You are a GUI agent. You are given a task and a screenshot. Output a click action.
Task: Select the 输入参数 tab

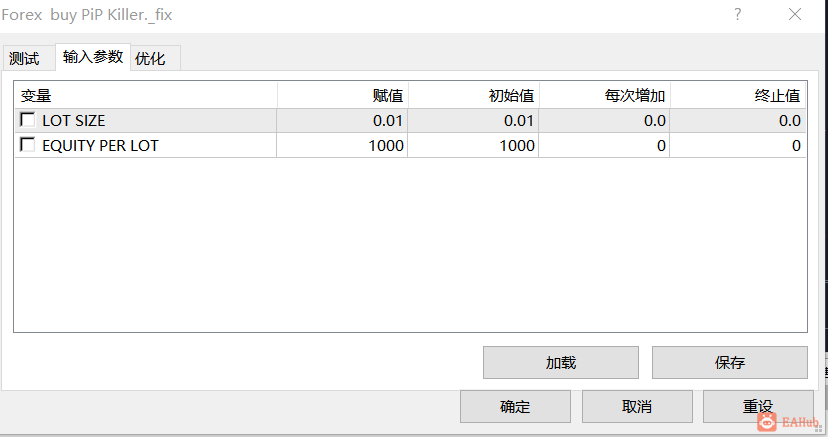(x=93, y=56)
